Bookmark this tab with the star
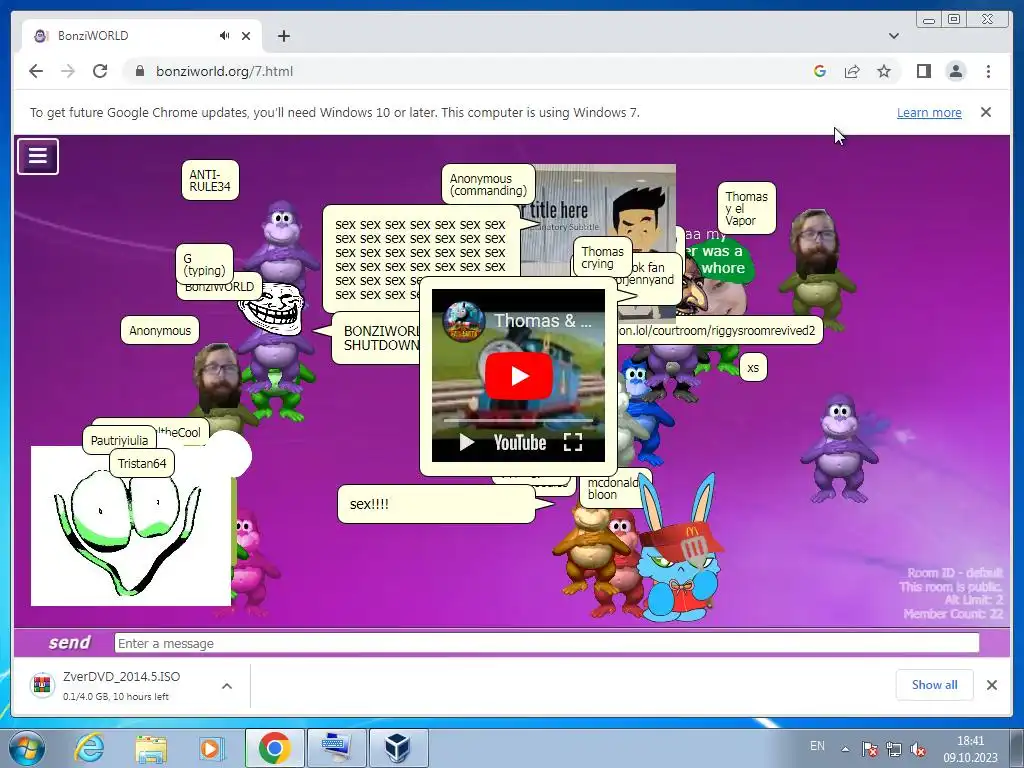 pos(884,71)
